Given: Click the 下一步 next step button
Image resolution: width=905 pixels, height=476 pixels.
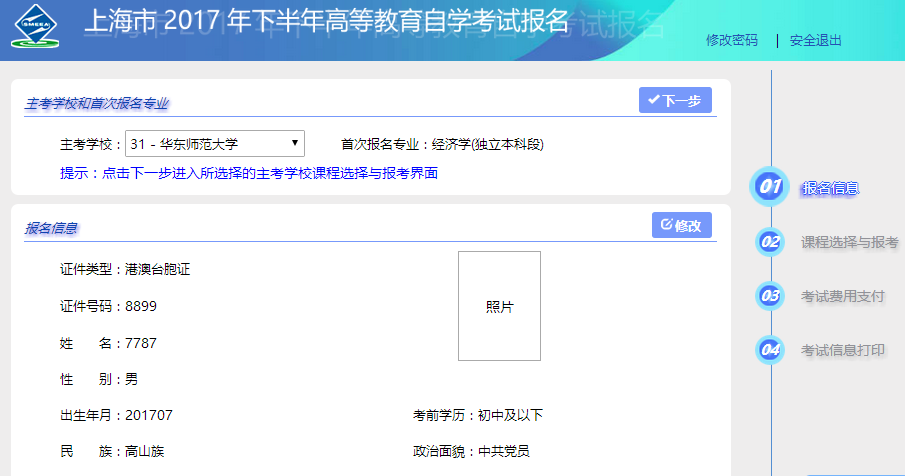Looking at the screenshot, I should point(675,100).
